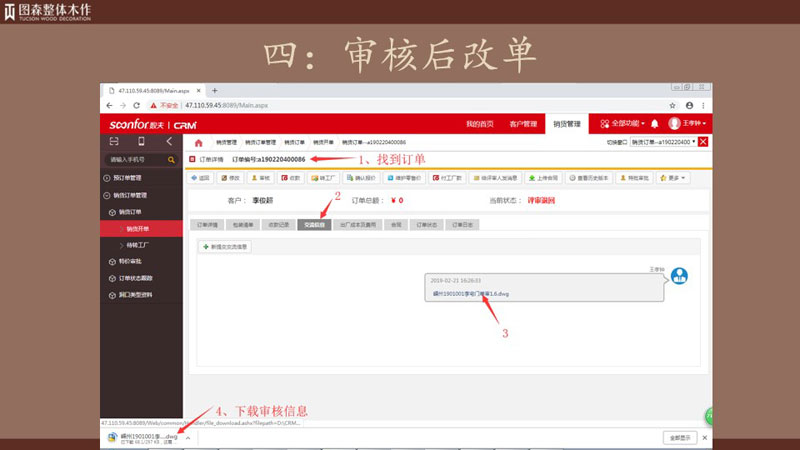Click the phone number search field
Image resolution: width=800 pixels, height=450 pixels.
pos(135,159)
